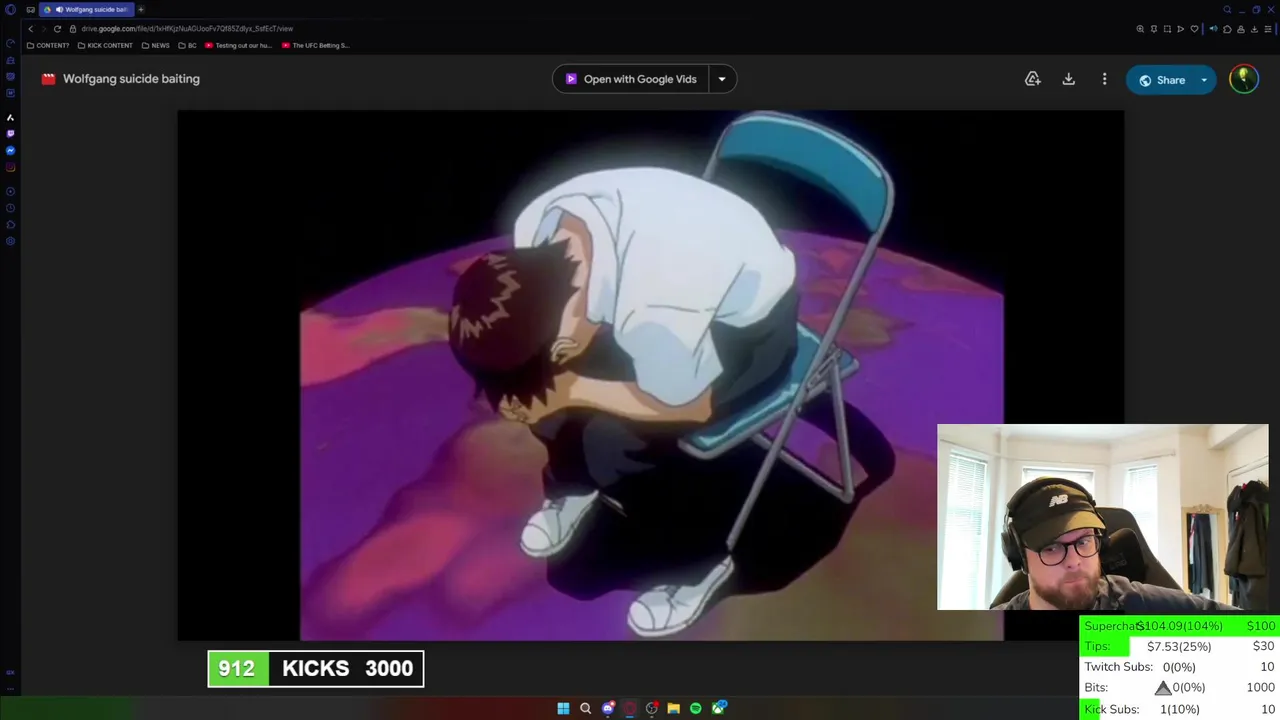Open the browser easy setup menu
This screenshot has height=720, width=1280.
tap(1268, 29)
